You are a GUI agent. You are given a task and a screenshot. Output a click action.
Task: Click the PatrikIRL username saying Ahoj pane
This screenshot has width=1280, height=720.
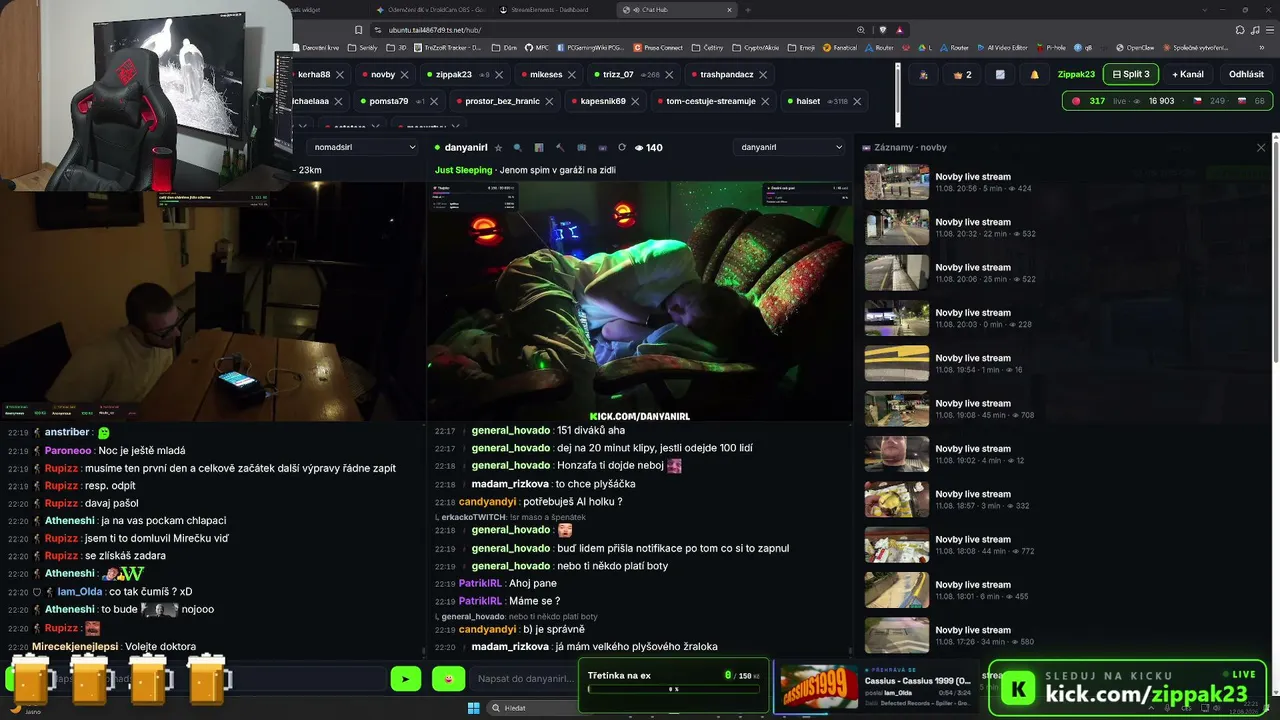tap(480, 583)
